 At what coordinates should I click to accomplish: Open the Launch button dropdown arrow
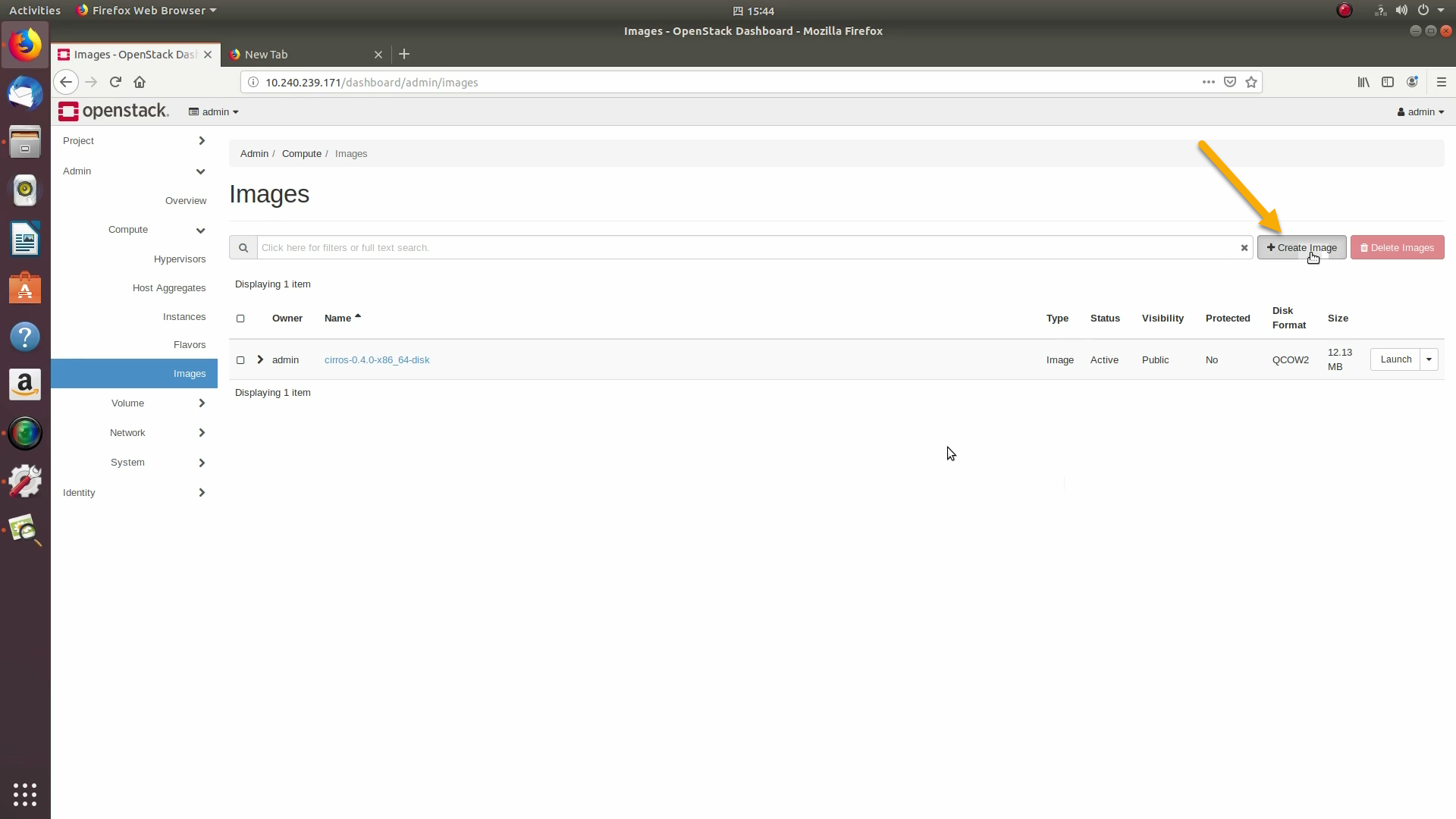tap(1429, 359)
